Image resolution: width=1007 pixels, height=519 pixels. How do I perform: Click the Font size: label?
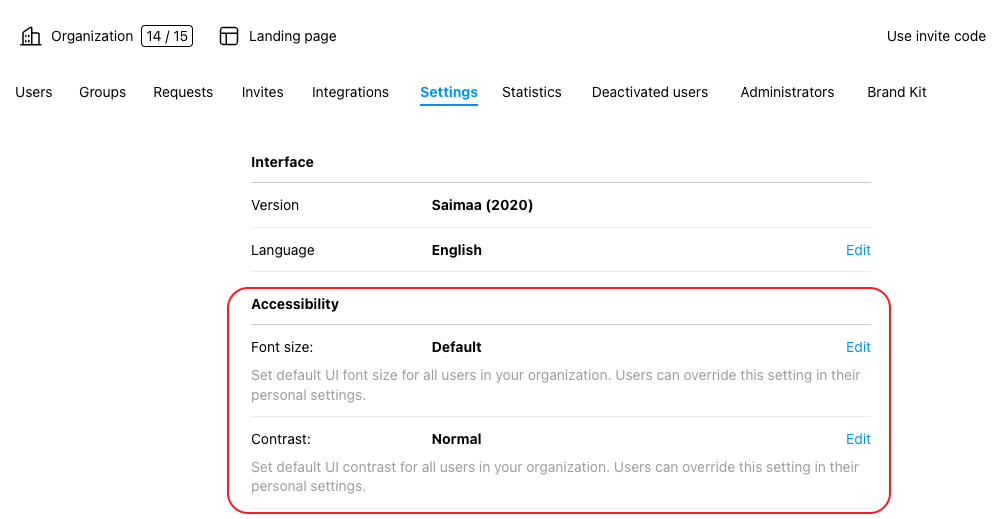click(282, 347)
